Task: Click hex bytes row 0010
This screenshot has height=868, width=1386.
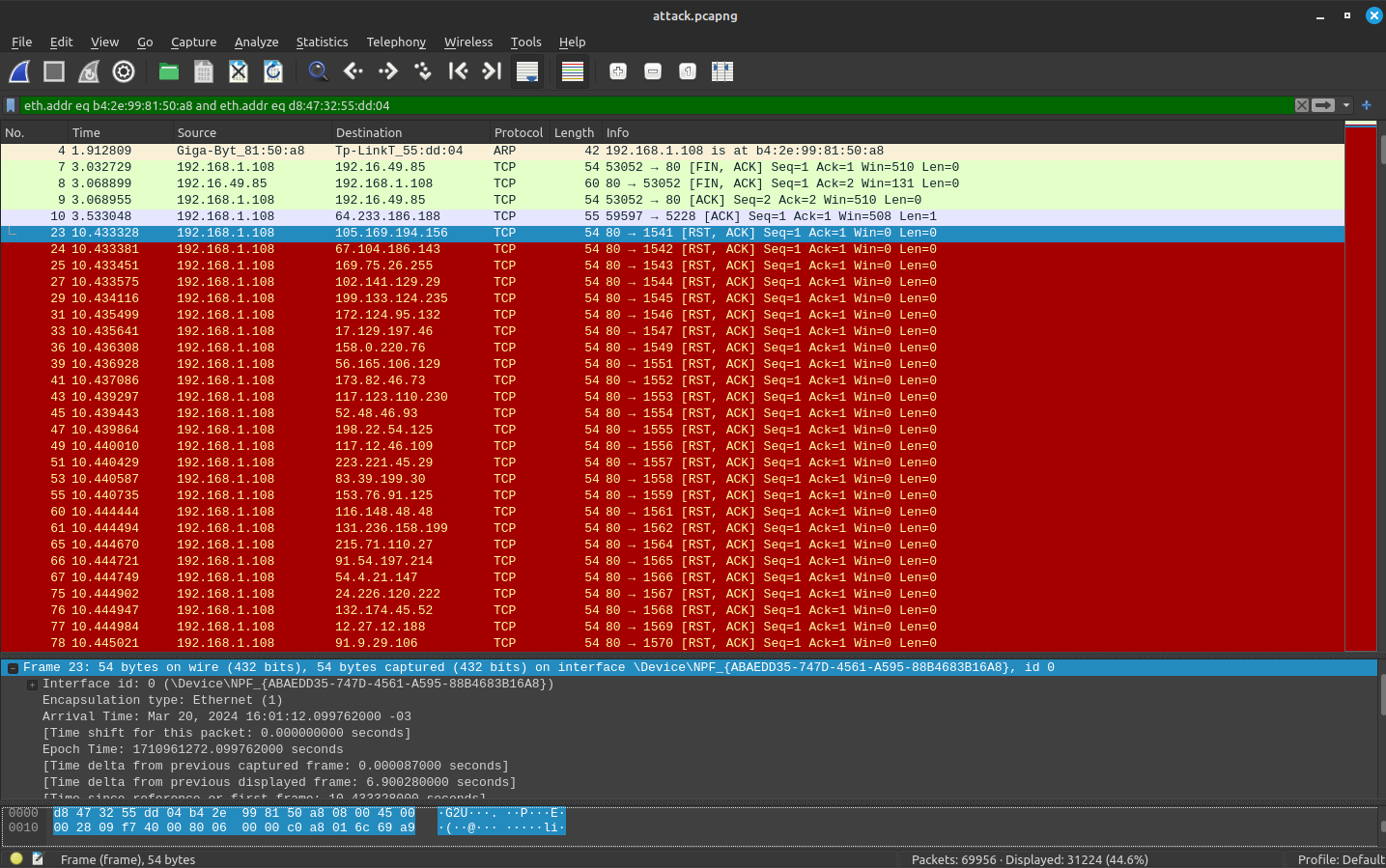Action: (x=234, y=828)
